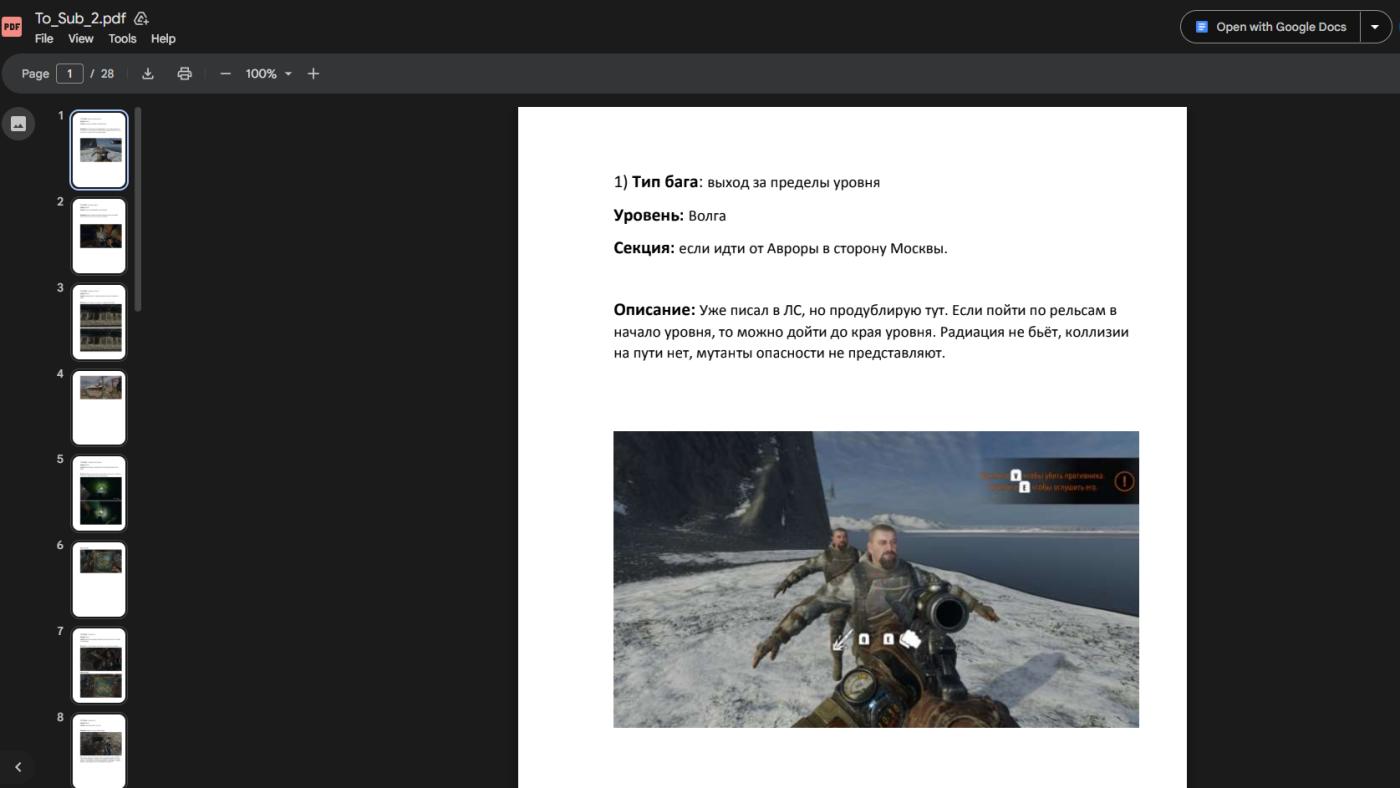Open the File menu

(x=44, y=39)
